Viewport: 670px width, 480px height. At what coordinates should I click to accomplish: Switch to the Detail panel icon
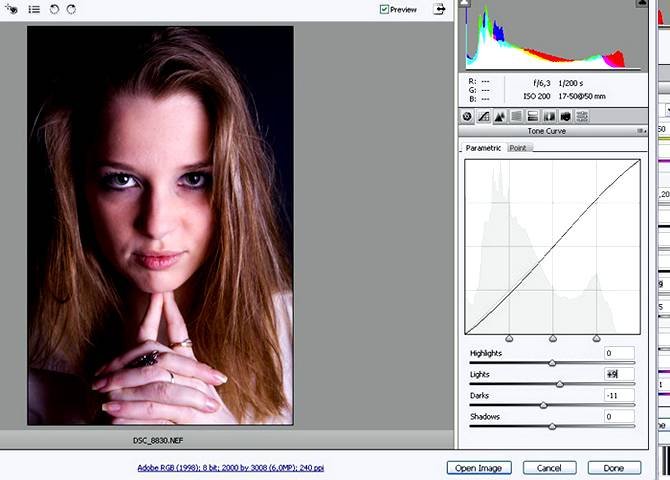500,117
